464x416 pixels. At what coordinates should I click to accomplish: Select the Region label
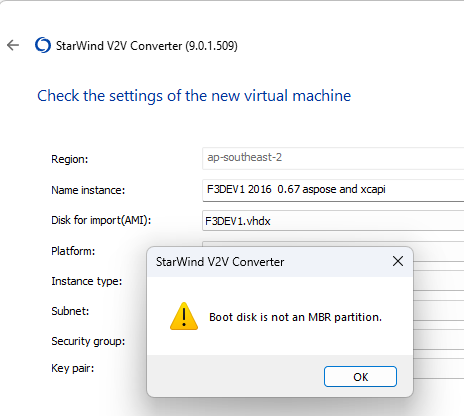(70, 159)
